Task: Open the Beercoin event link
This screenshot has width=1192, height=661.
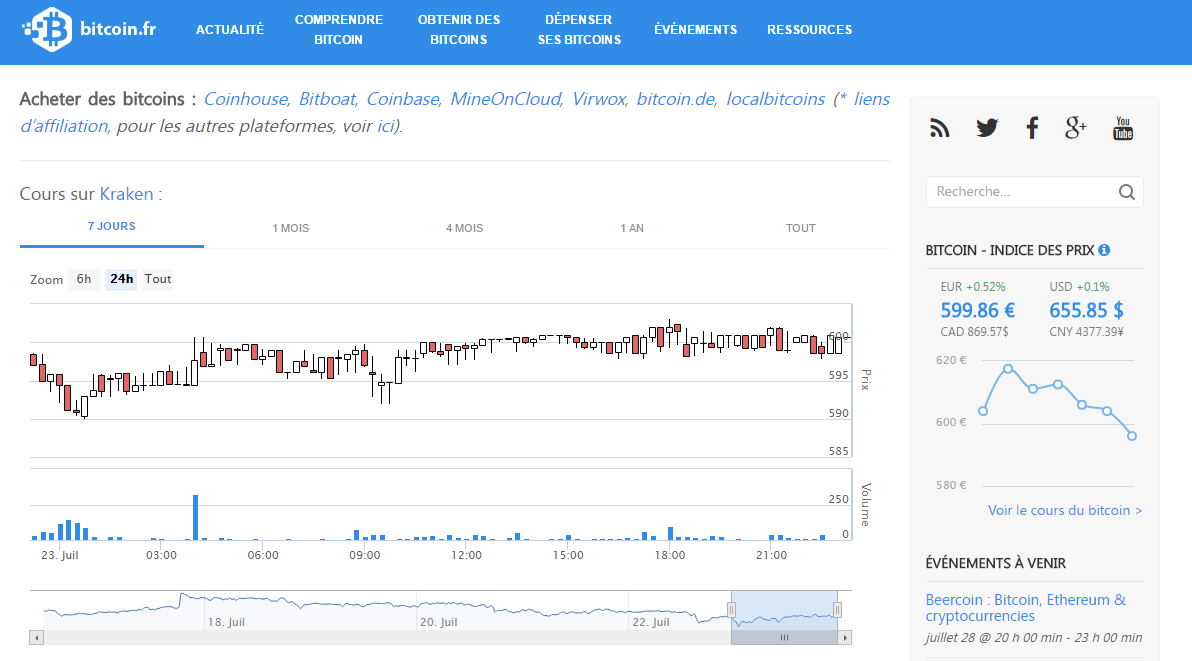Action: pos(1026,608)
